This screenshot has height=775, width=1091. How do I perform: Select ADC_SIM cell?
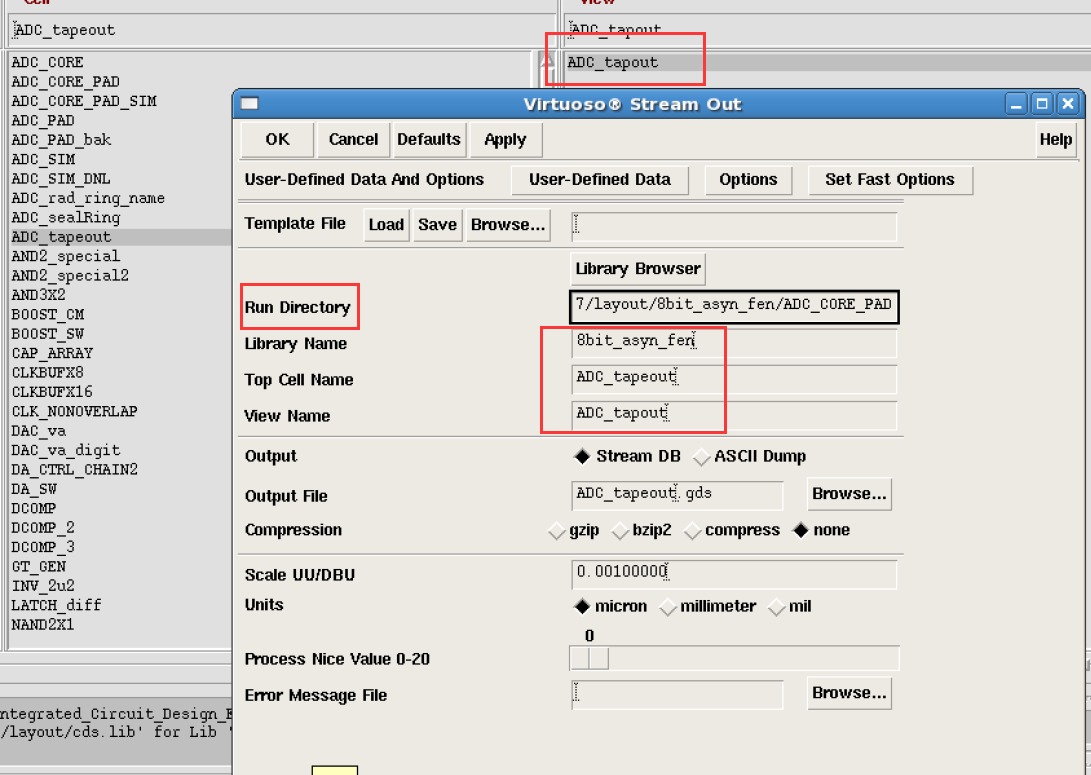tap(43, 160)
